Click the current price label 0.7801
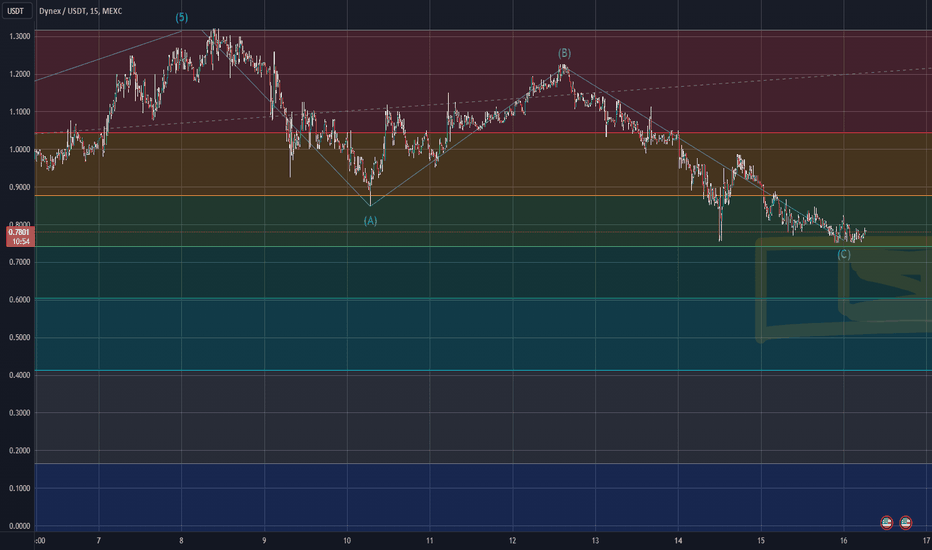Viewport: 932px width, 550px height. (x=20, y=232)
